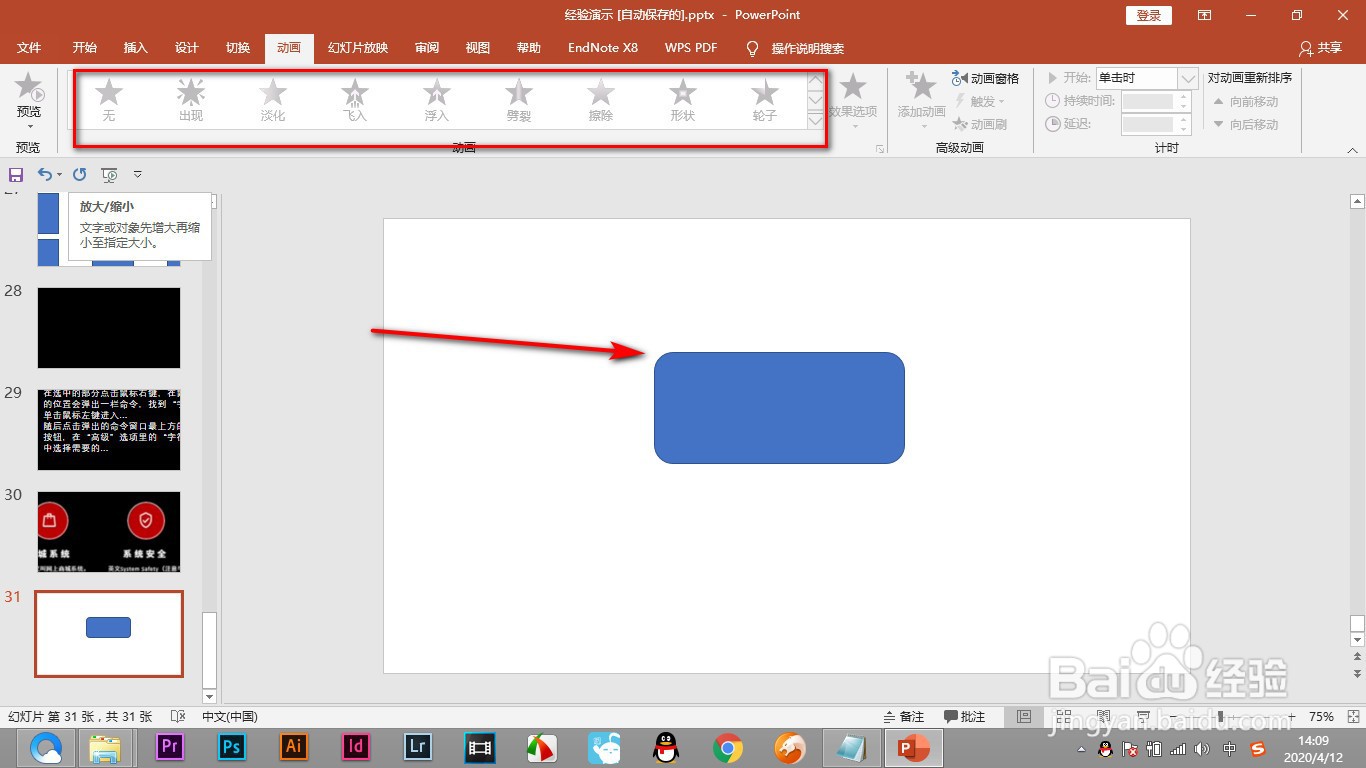The image size is (1366, 768).
Task: Expand the undo history dropdown arrow
Action: [59, 175]
